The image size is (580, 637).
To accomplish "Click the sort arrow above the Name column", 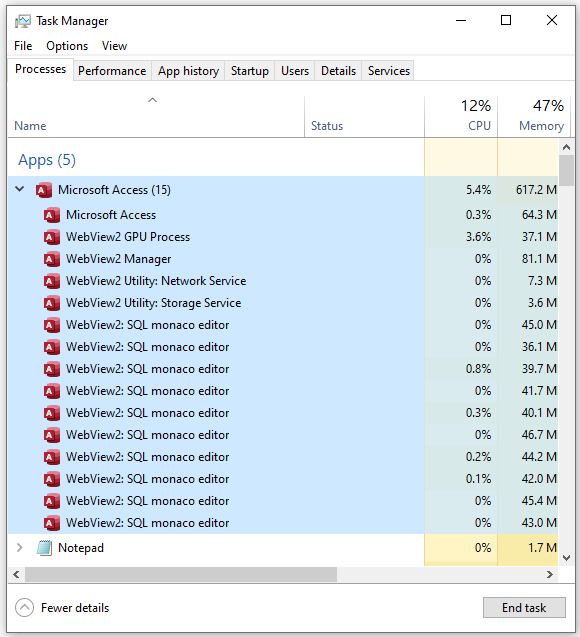I will pyautogui.click(x=152, y=100).
